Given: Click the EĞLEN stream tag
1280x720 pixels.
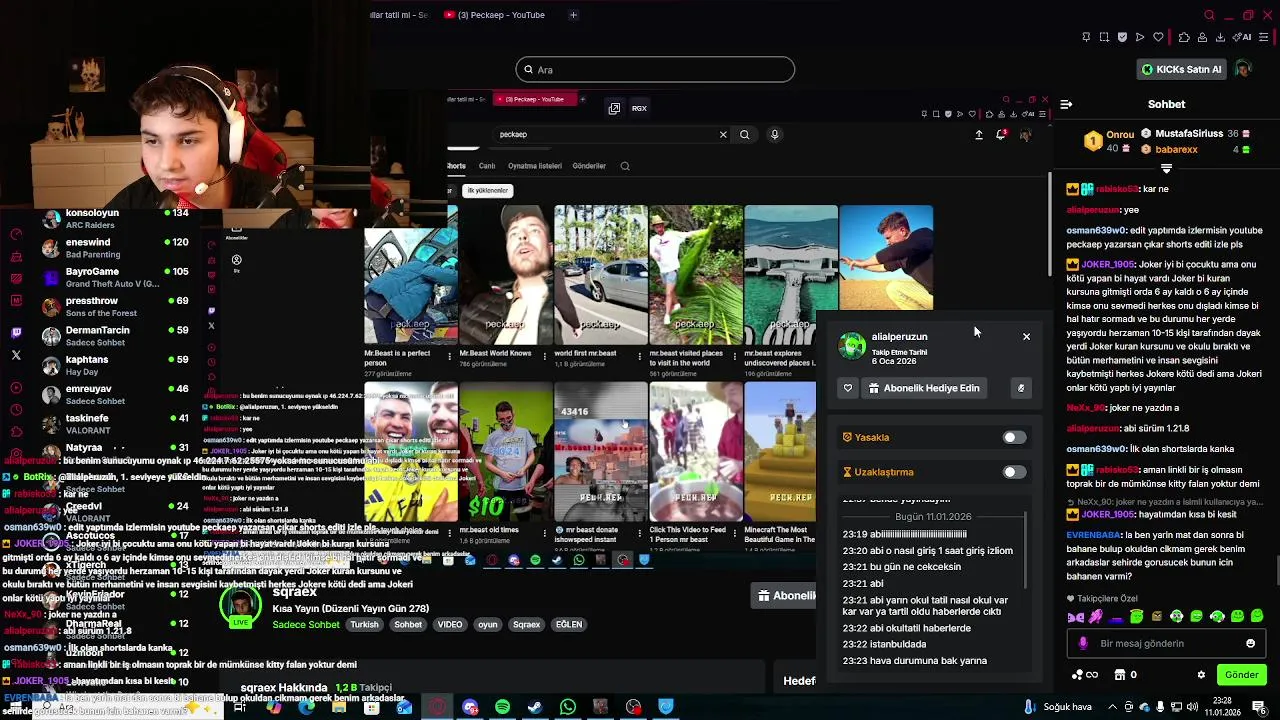Looking at the screenshot, I should point(569,624).
